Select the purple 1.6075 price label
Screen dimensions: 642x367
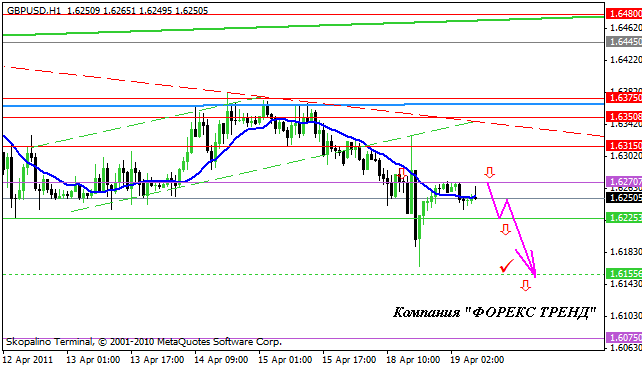click(x=624, y=338)
